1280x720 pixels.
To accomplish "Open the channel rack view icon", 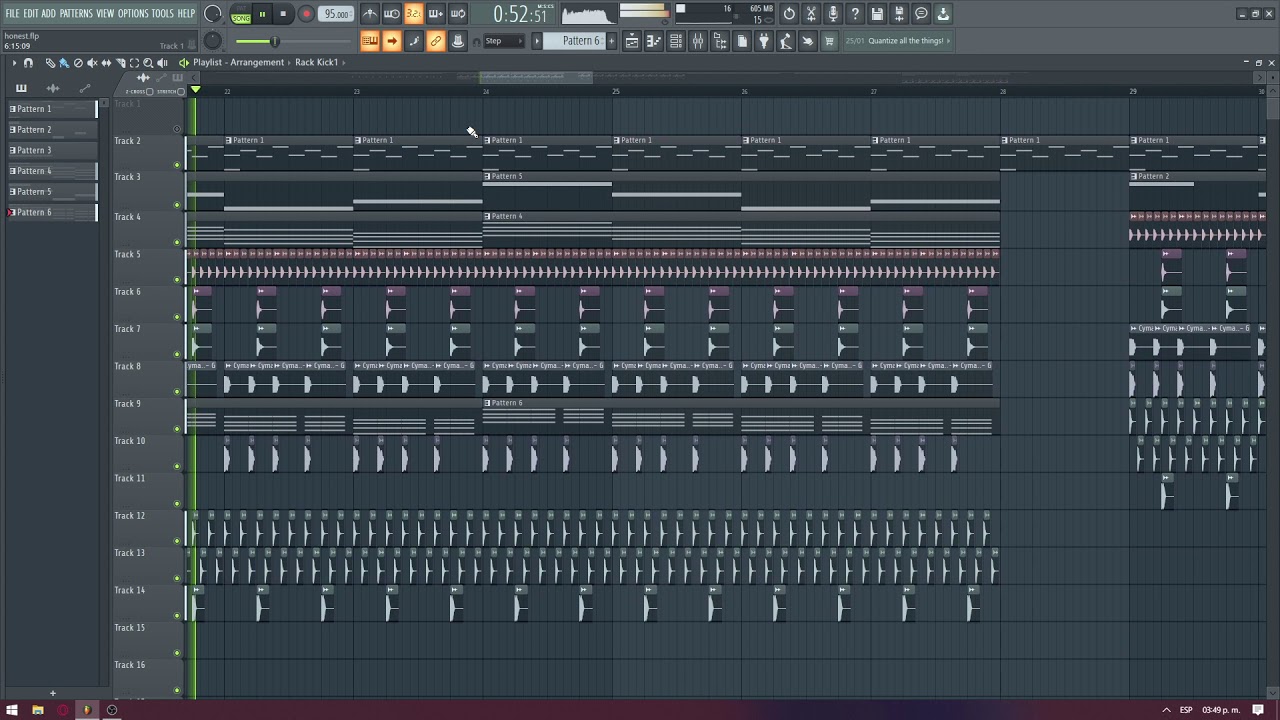I will click(676, 41).
